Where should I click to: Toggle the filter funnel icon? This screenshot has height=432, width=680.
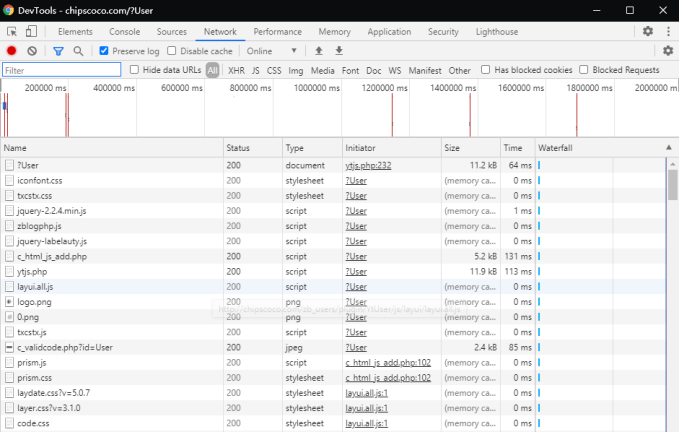click(x=58, y=51)
